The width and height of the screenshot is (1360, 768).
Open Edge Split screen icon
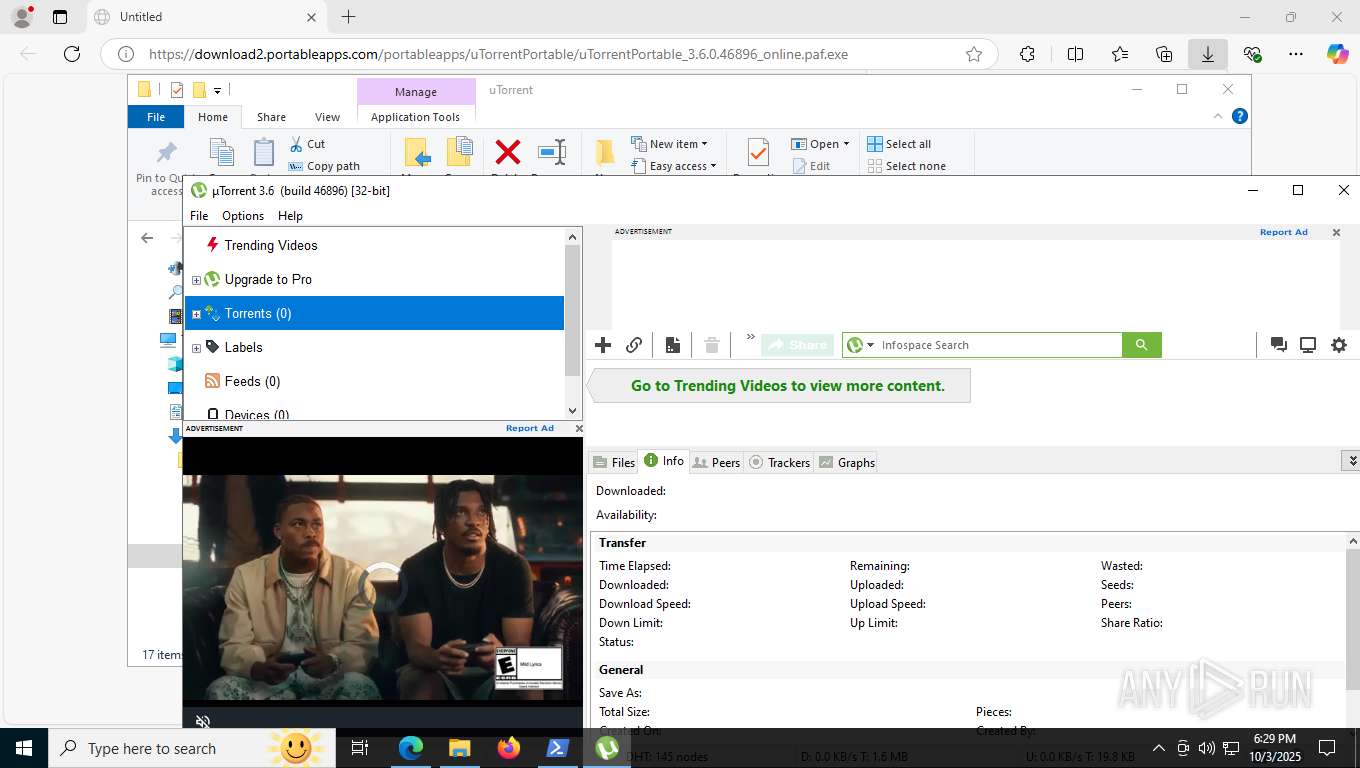click(x=1076, y=54)
